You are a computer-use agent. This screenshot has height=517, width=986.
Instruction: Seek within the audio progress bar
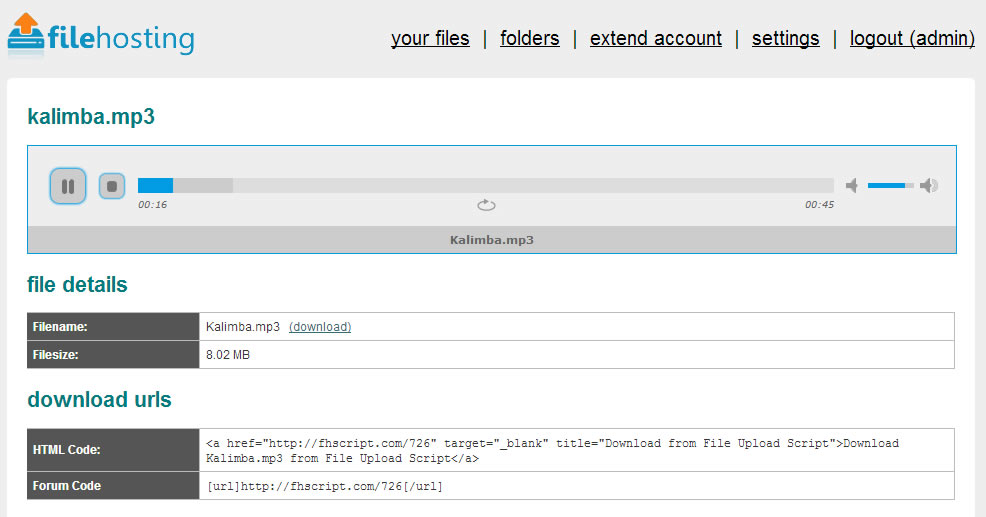485,186
